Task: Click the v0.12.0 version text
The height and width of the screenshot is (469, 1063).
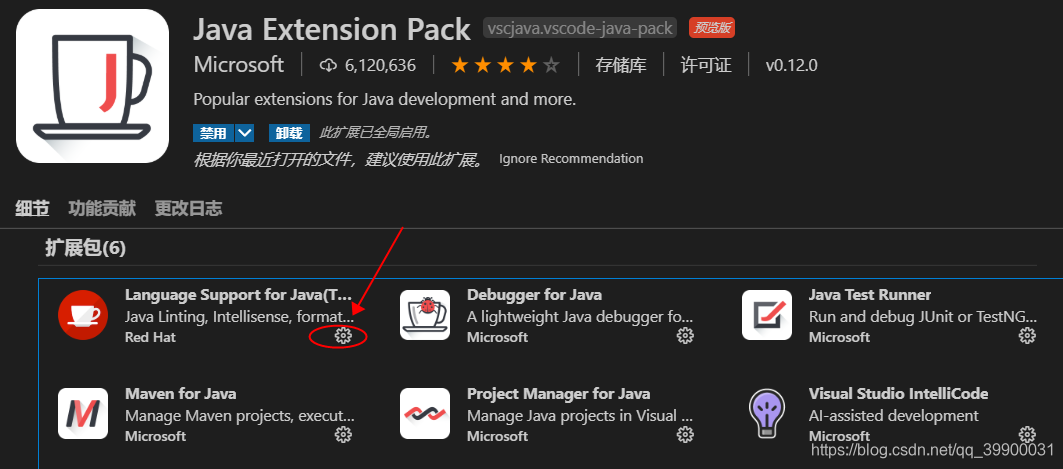Action: coord(791,65)
